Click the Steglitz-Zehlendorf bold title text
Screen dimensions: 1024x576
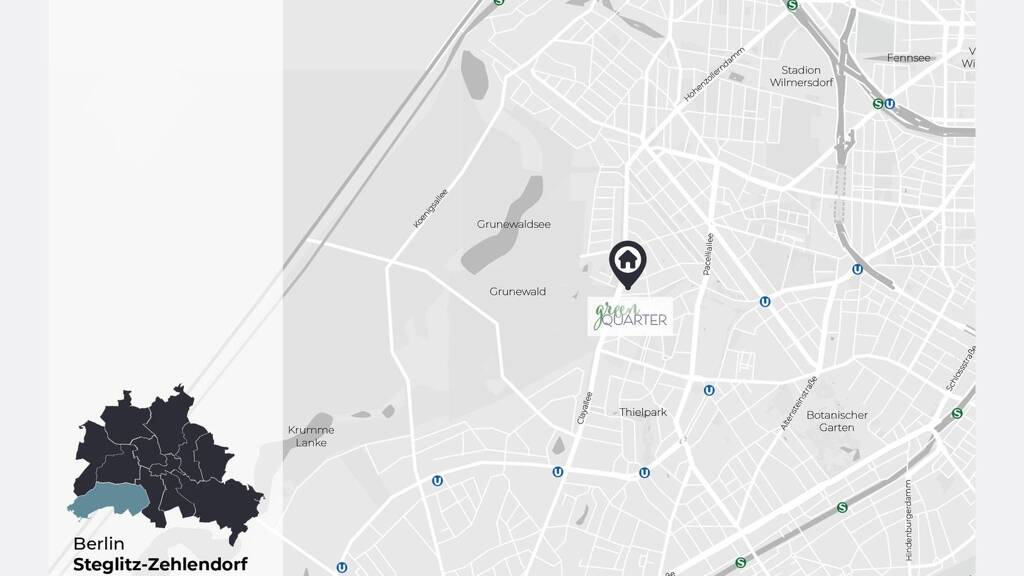[160, 564]
